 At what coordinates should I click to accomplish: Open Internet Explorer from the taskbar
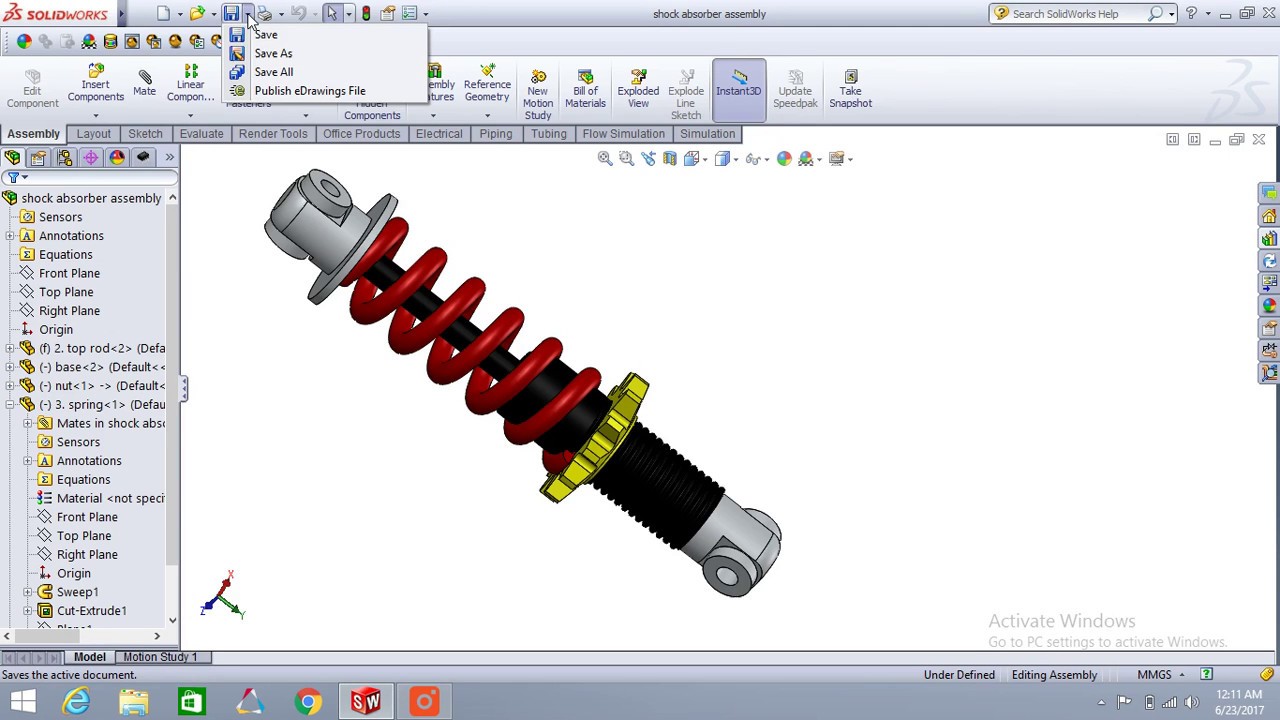76,702
